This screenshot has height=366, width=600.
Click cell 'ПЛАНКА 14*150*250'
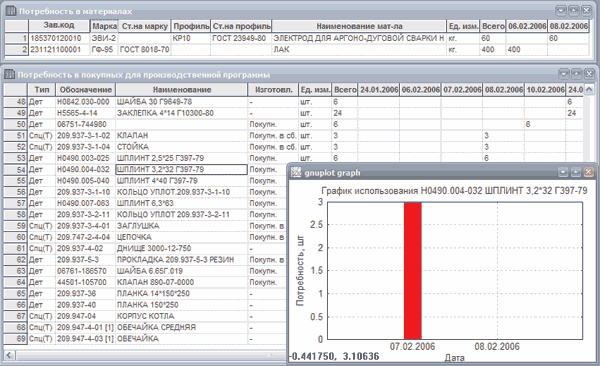[x=182, y=293]
